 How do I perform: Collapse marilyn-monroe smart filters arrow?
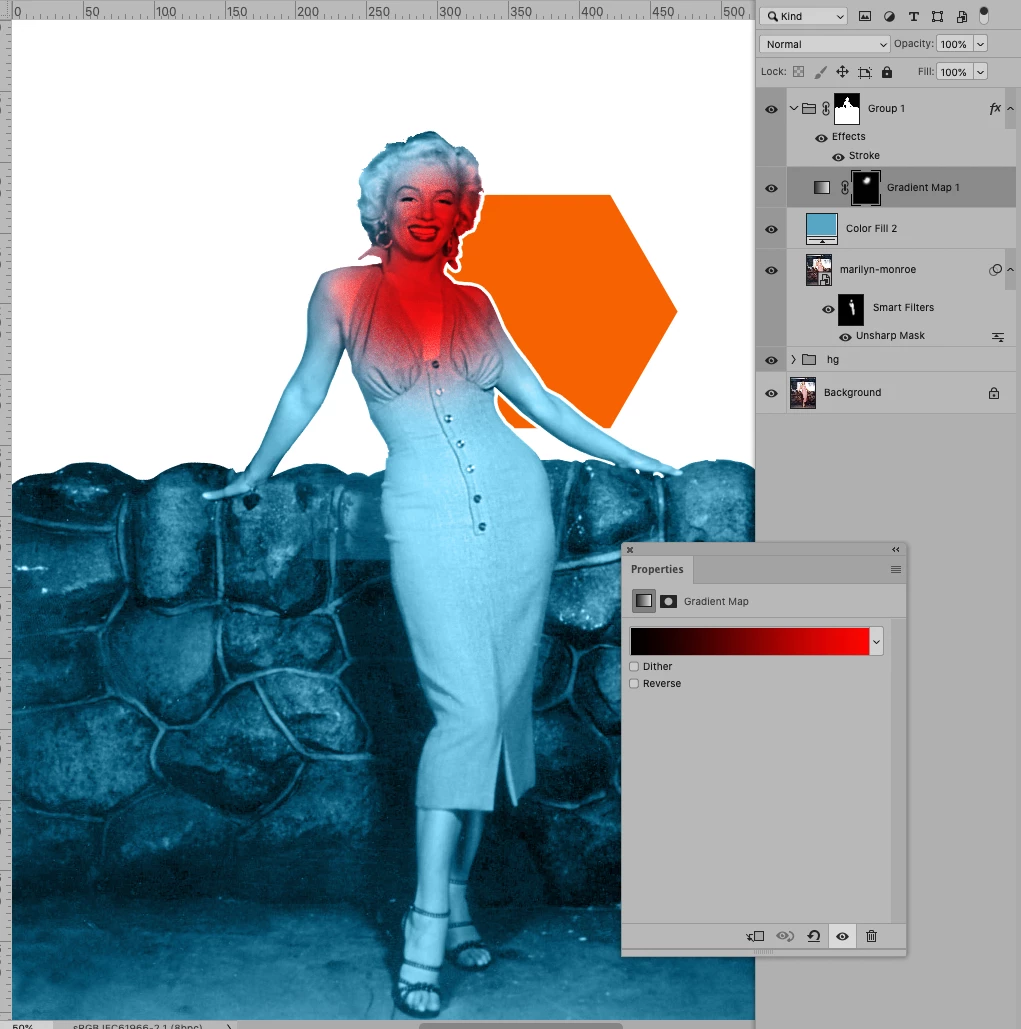[x=1011, y=270]
